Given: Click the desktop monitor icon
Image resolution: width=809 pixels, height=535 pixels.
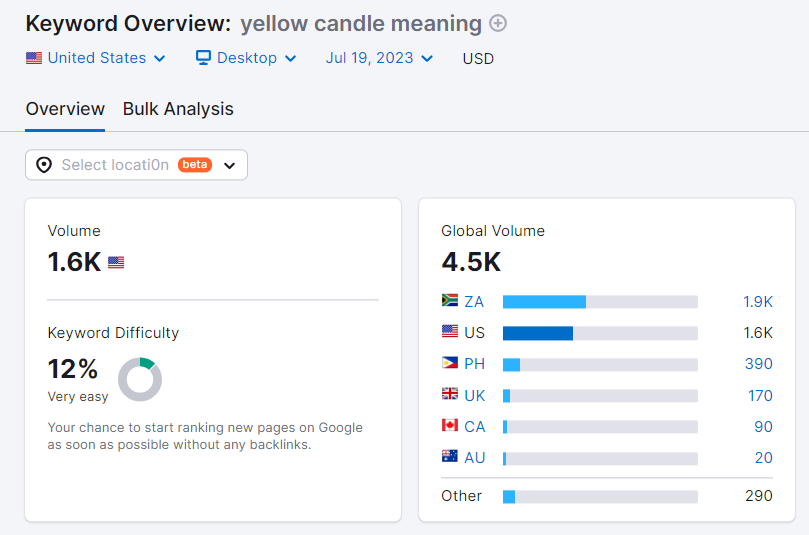Looking at the screenshot, I should 203,57.
